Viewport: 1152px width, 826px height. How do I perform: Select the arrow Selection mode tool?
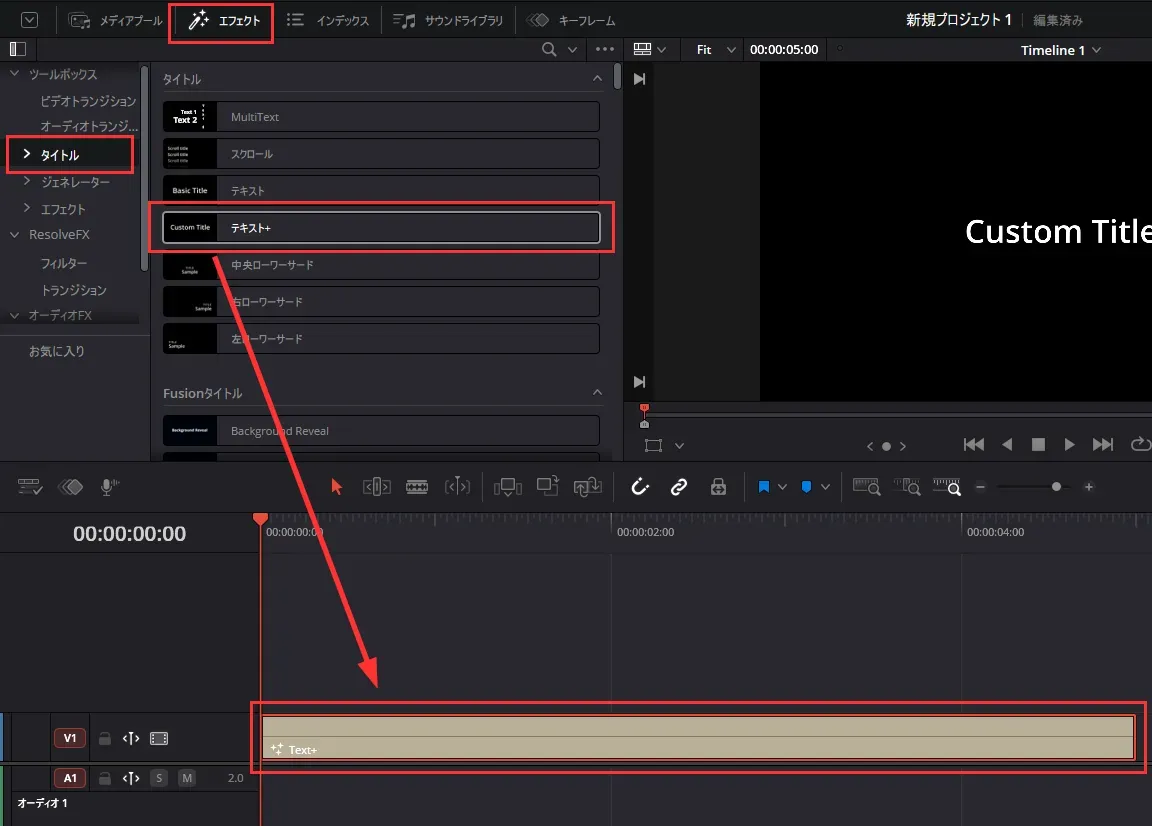tap(336, 486)
